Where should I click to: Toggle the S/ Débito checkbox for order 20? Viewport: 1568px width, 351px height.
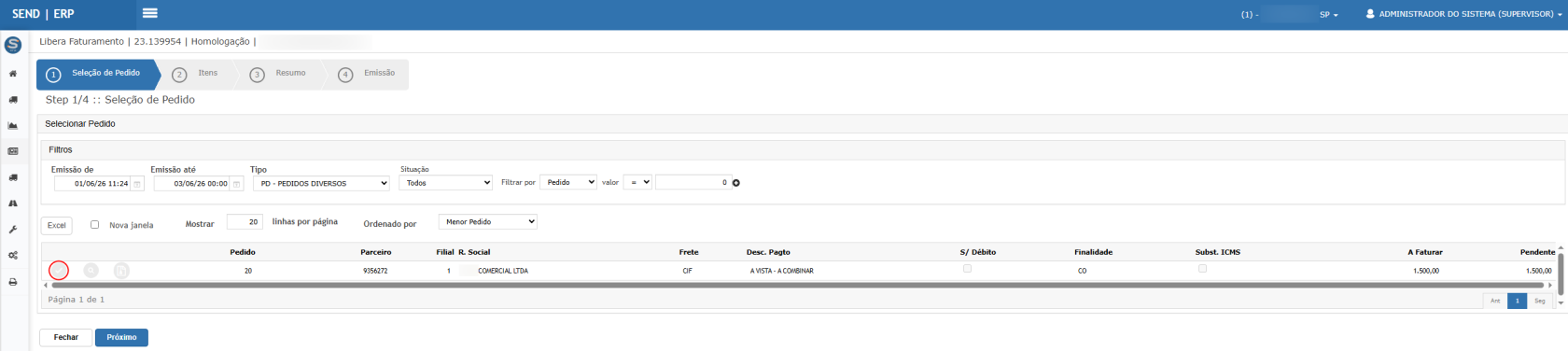click(x=967, y=269)
